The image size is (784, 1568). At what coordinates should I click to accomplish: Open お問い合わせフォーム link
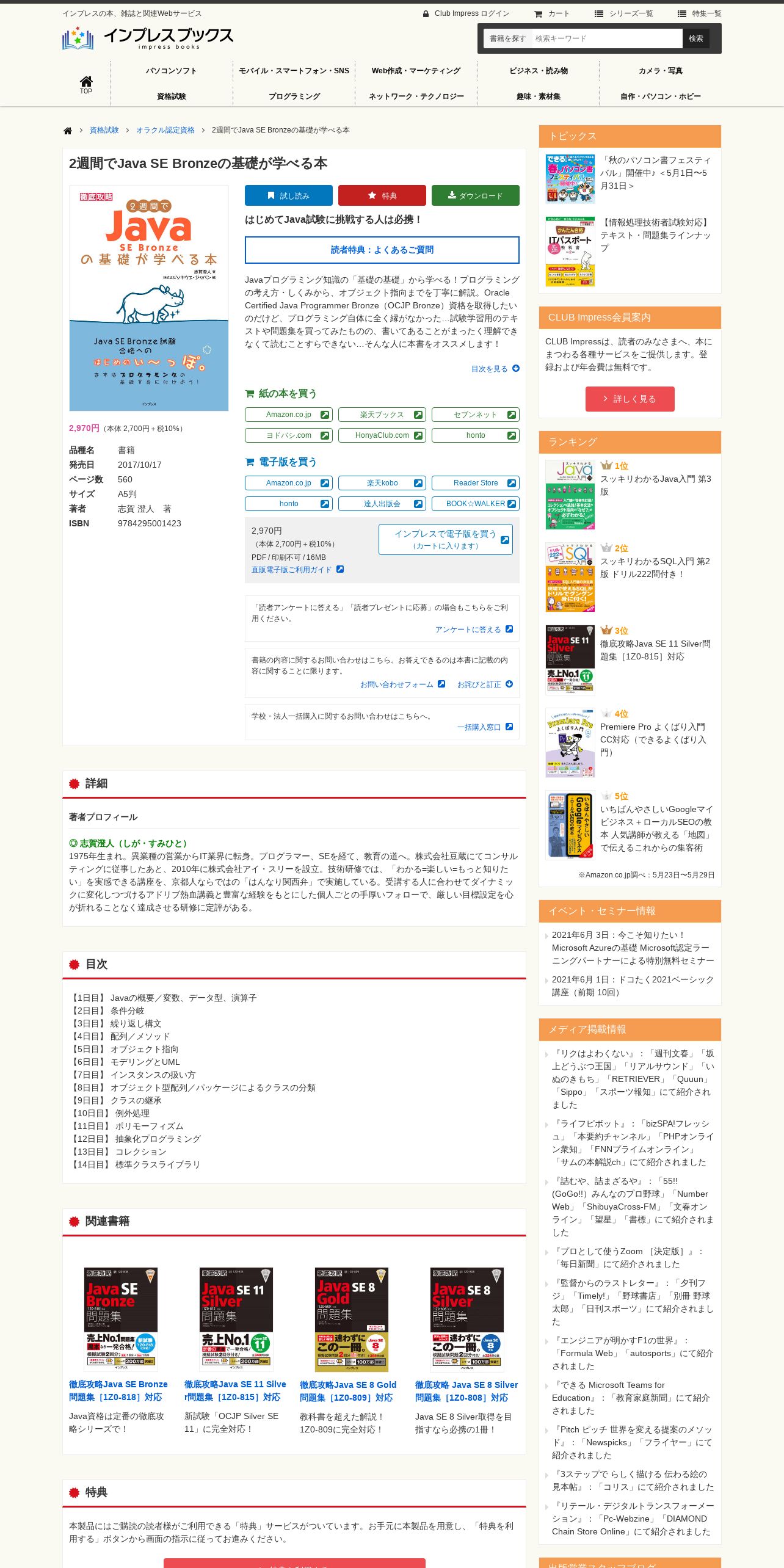(x=402, y=684)
